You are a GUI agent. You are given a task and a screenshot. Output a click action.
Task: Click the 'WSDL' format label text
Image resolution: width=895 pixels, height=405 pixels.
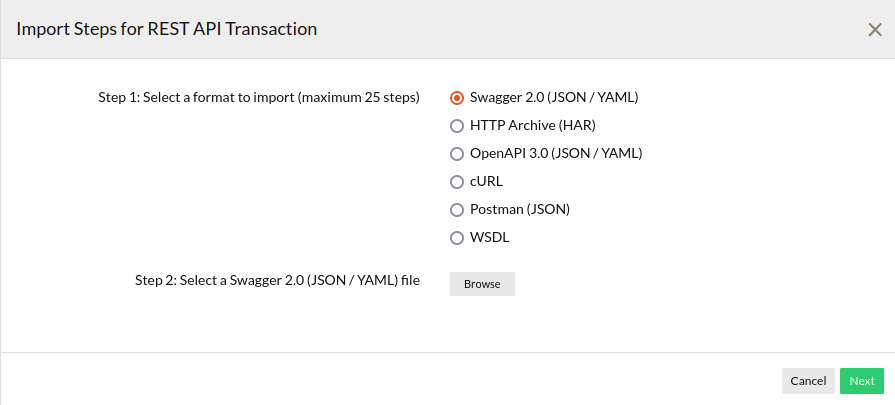490,238
